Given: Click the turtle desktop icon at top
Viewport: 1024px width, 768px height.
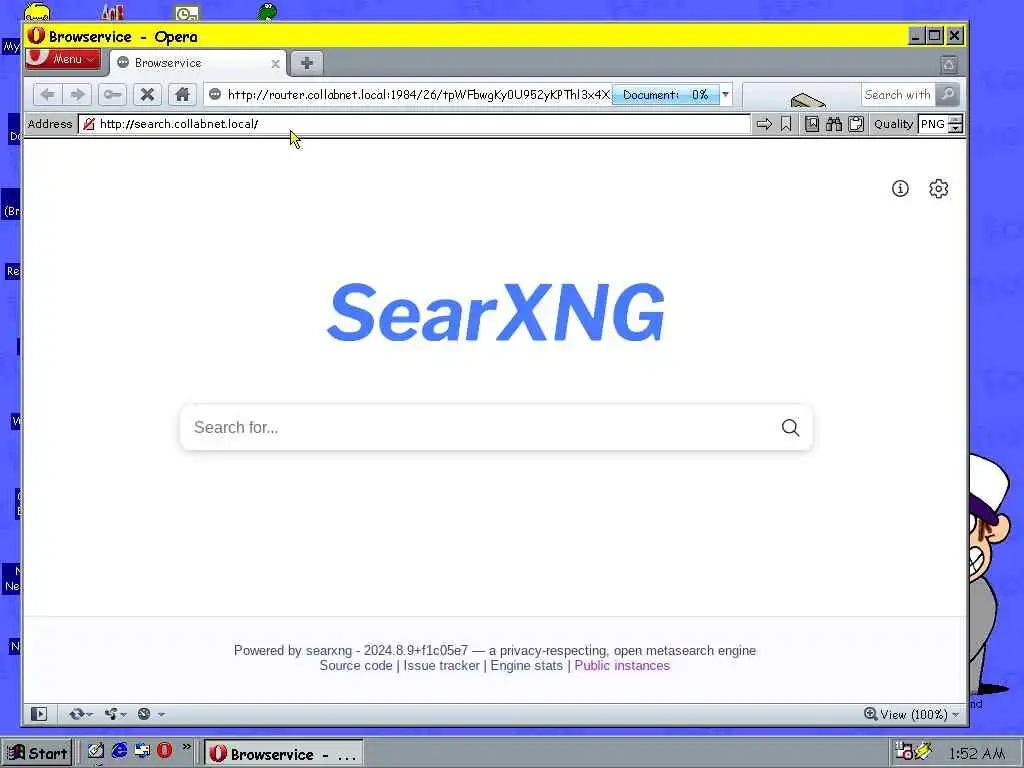Looking at the screenshot, I should click(266, 11).
